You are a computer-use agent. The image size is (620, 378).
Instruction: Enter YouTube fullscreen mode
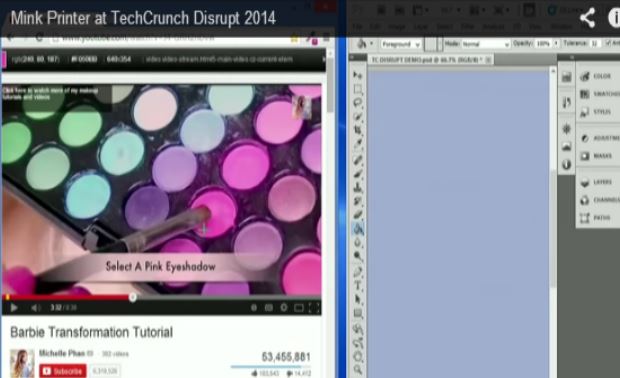click(x=314, y=308)
